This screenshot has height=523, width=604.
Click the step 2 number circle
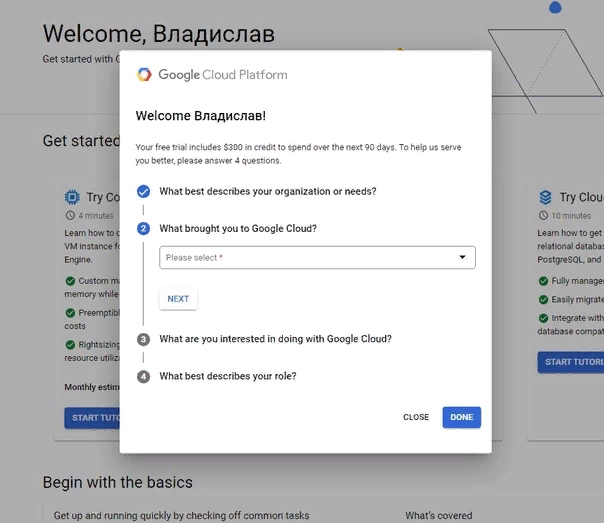143,229
